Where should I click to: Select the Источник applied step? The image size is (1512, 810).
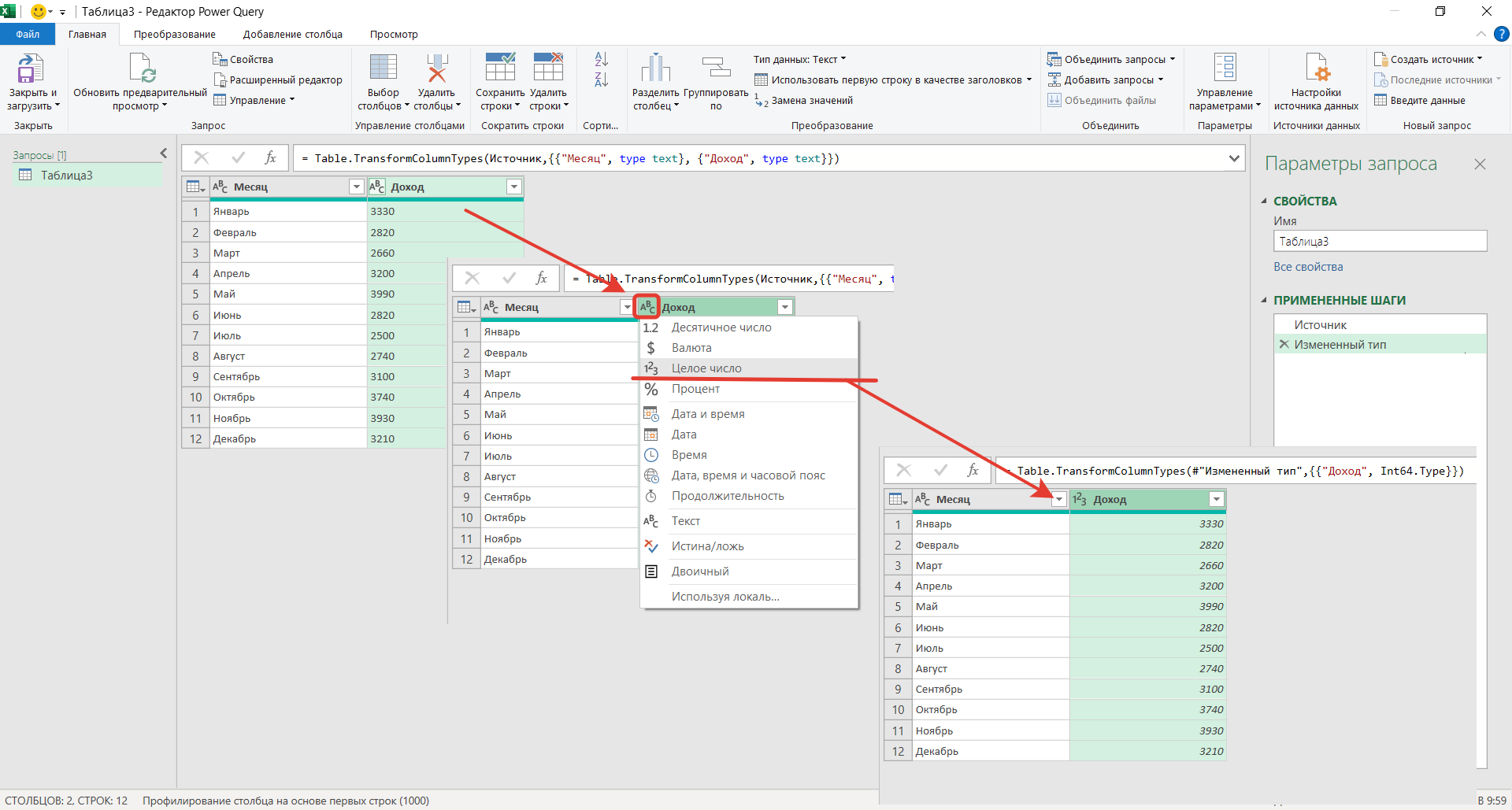pyautogui.click(x=1320, y=325)
